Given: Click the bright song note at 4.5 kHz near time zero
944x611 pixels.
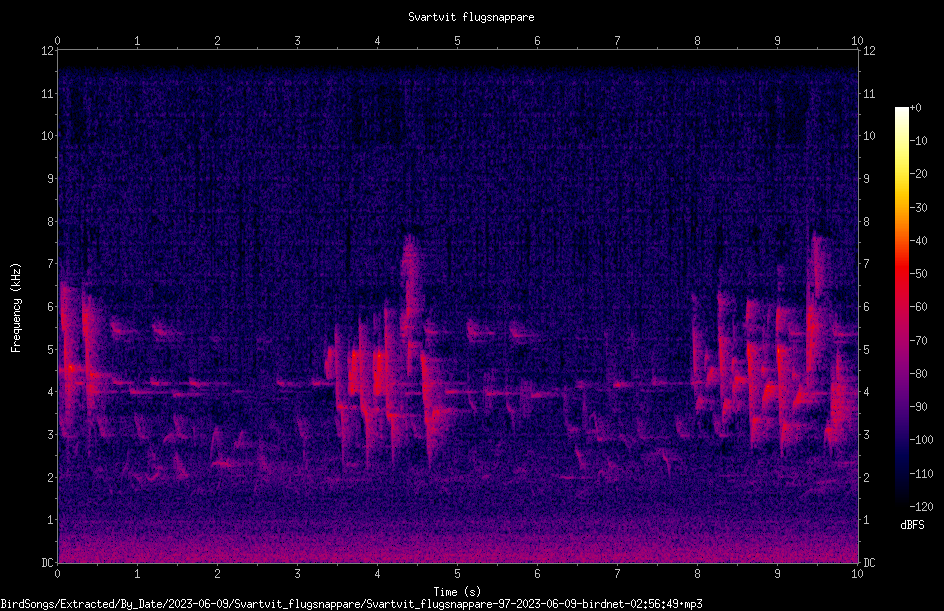Looking at the screenshot, I should [70, 368].
